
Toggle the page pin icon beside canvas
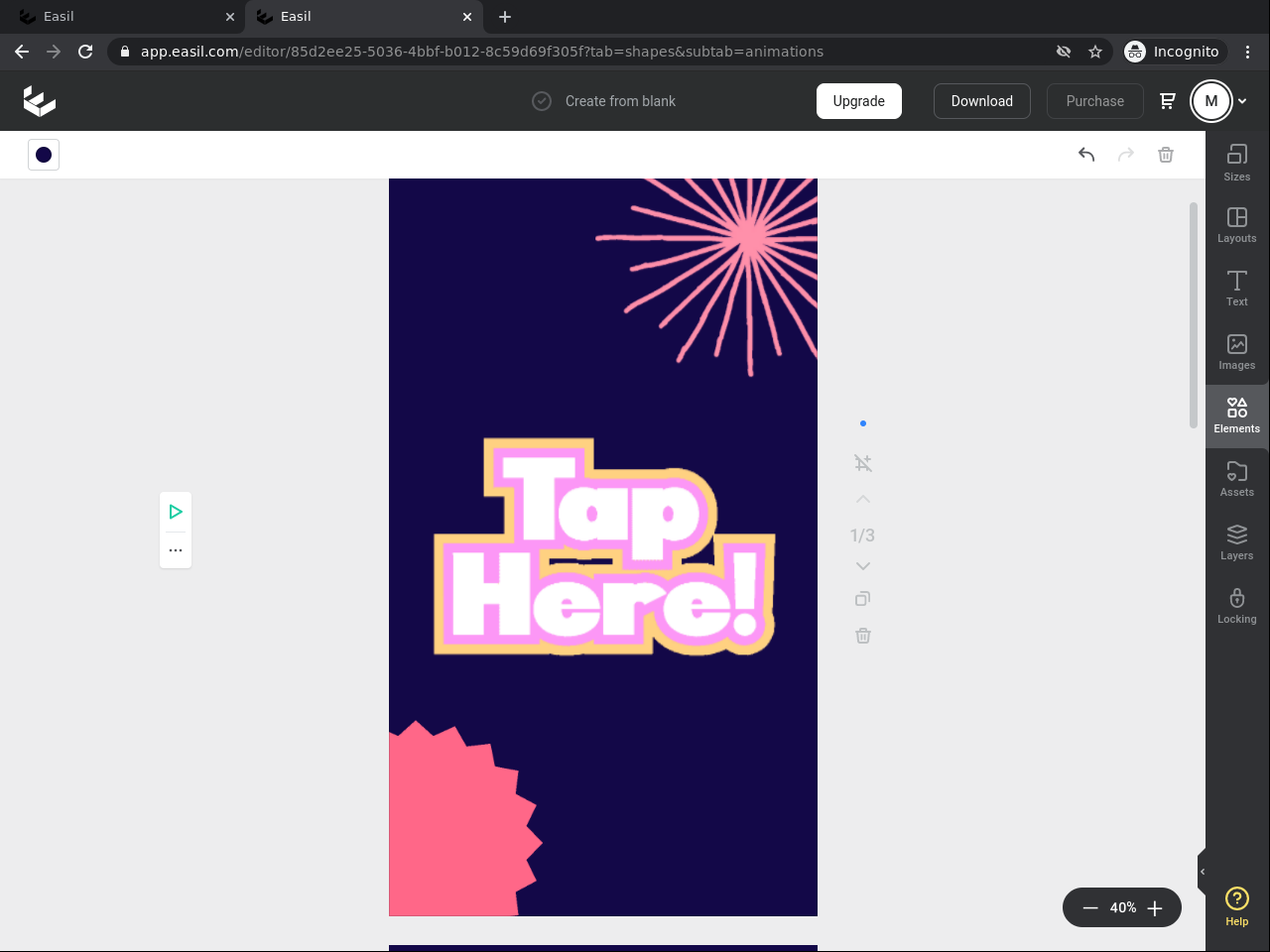coord(863,463)
